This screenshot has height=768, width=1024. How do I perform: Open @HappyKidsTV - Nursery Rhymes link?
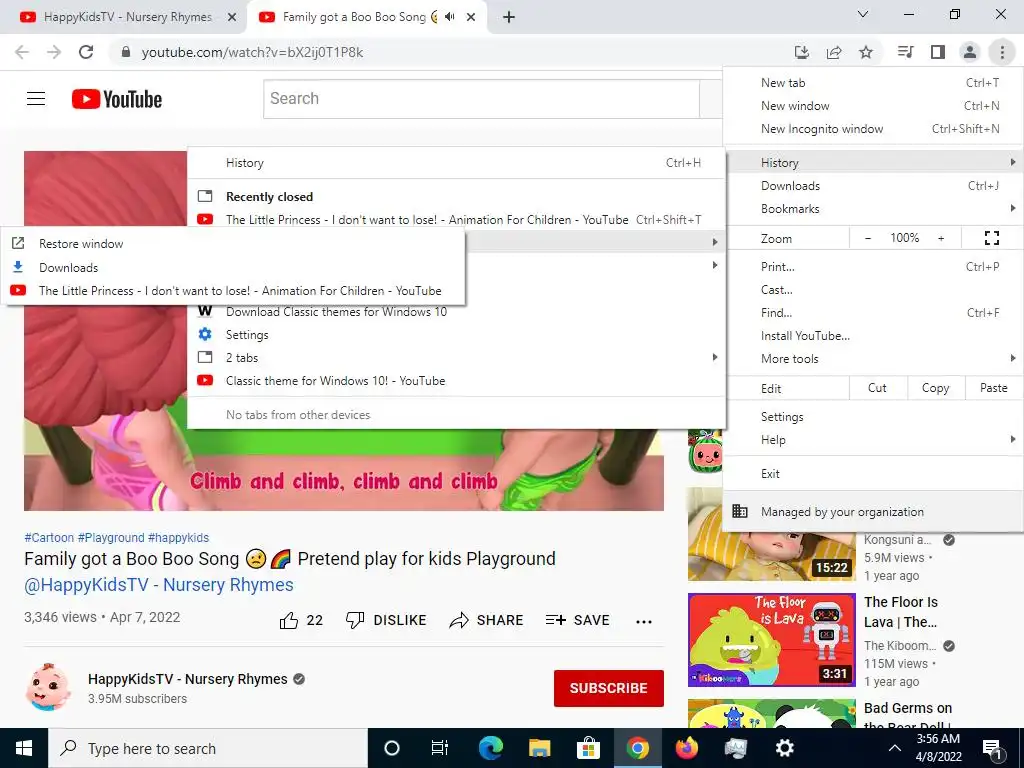[x=159, y=584]
